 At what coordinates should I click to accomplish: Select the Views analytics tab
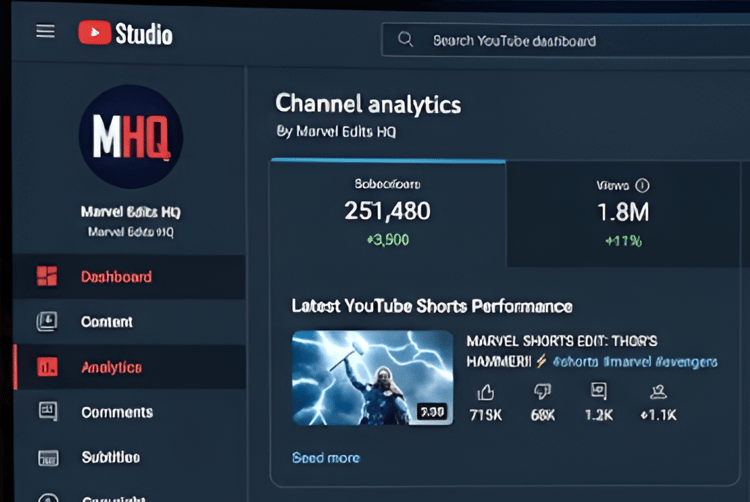click(623, 214)
